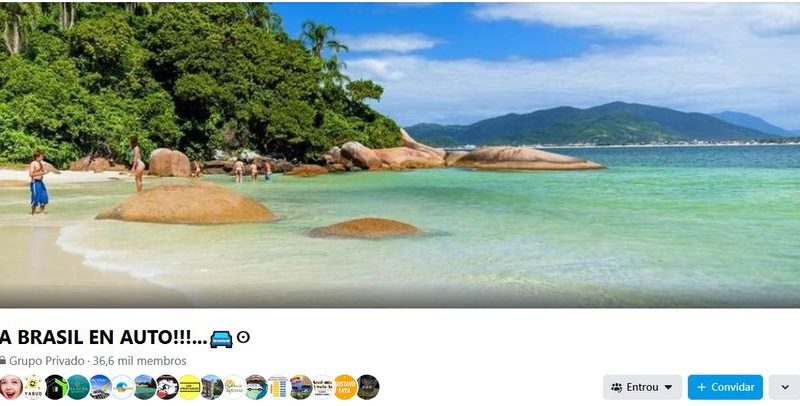This screenshot has height=406, width=800.
Task: Open the dark cat member avatar
Action: point(368,387)
